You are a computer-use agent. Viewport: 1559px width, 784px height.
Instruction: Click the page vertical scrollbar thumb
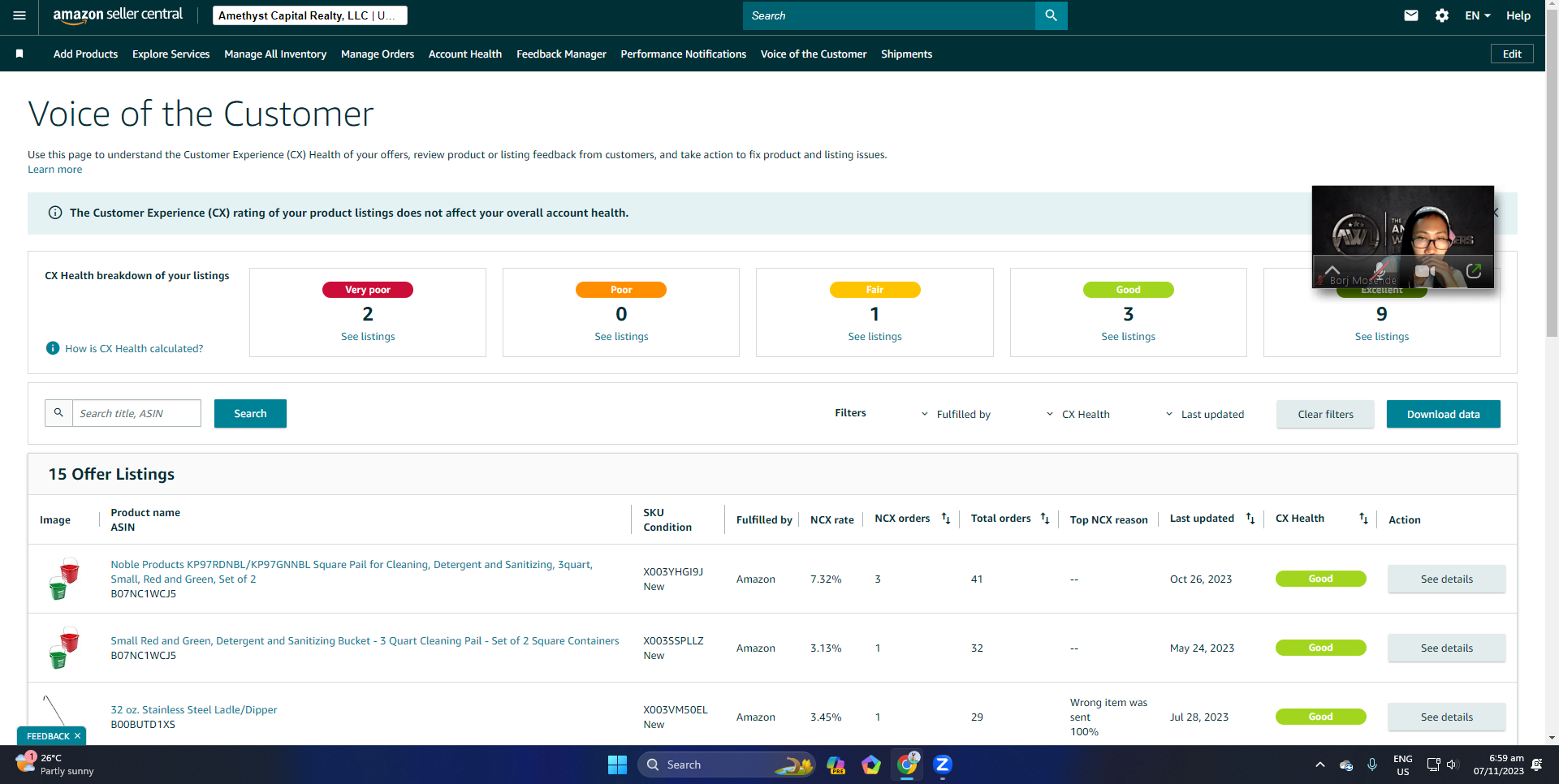pos(1552,174)
